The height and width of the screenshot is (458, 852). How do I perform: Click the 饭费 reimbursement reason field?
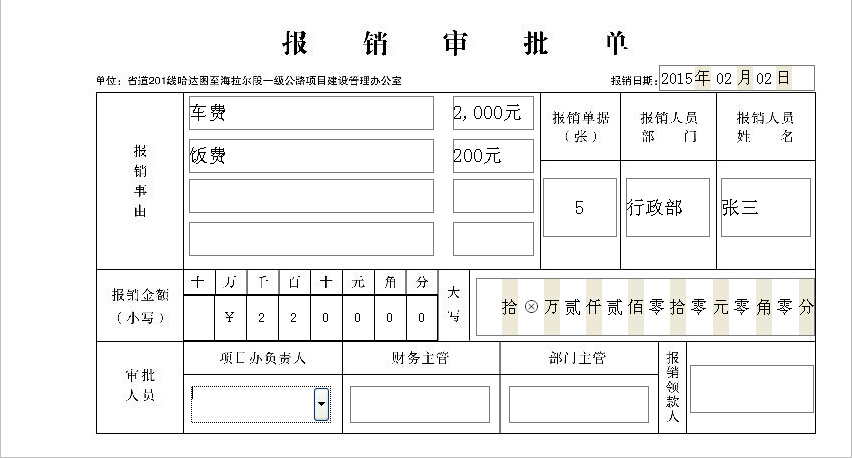[x=311, y=156]
